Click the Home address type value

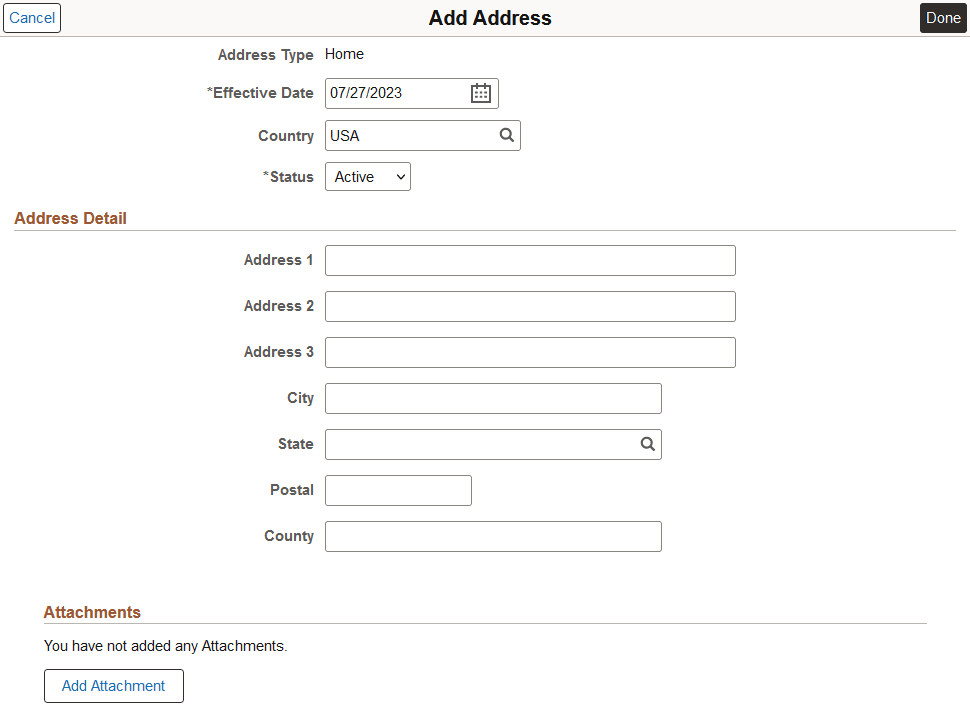tap(344, 54)
